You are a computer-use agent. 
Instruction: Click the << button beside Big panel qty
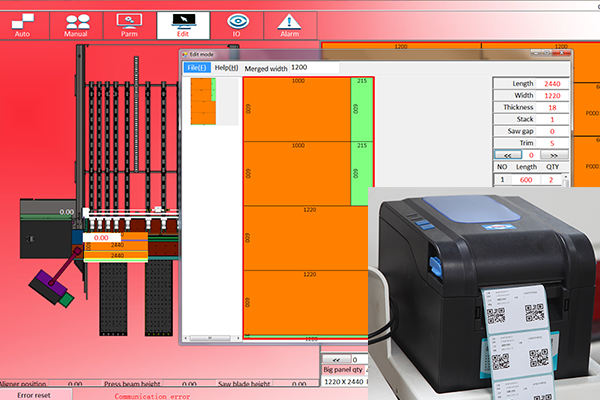coord(337,359)
